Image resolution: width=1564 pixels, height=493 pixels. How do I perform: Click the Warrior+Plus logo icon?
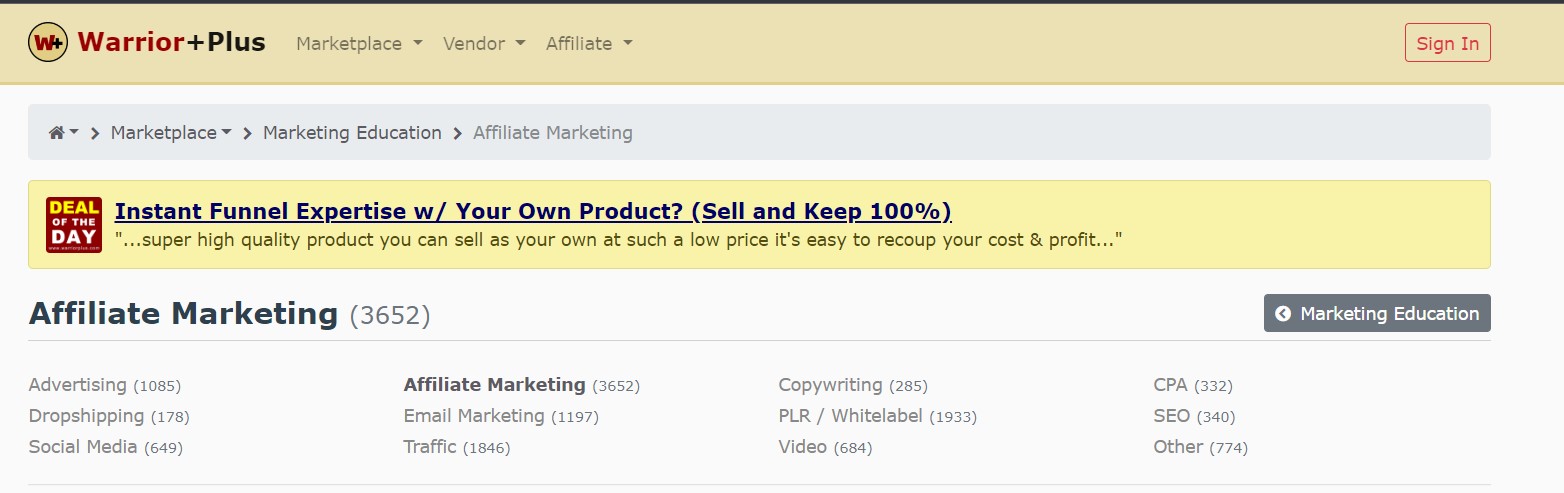[x=48, y=43]
